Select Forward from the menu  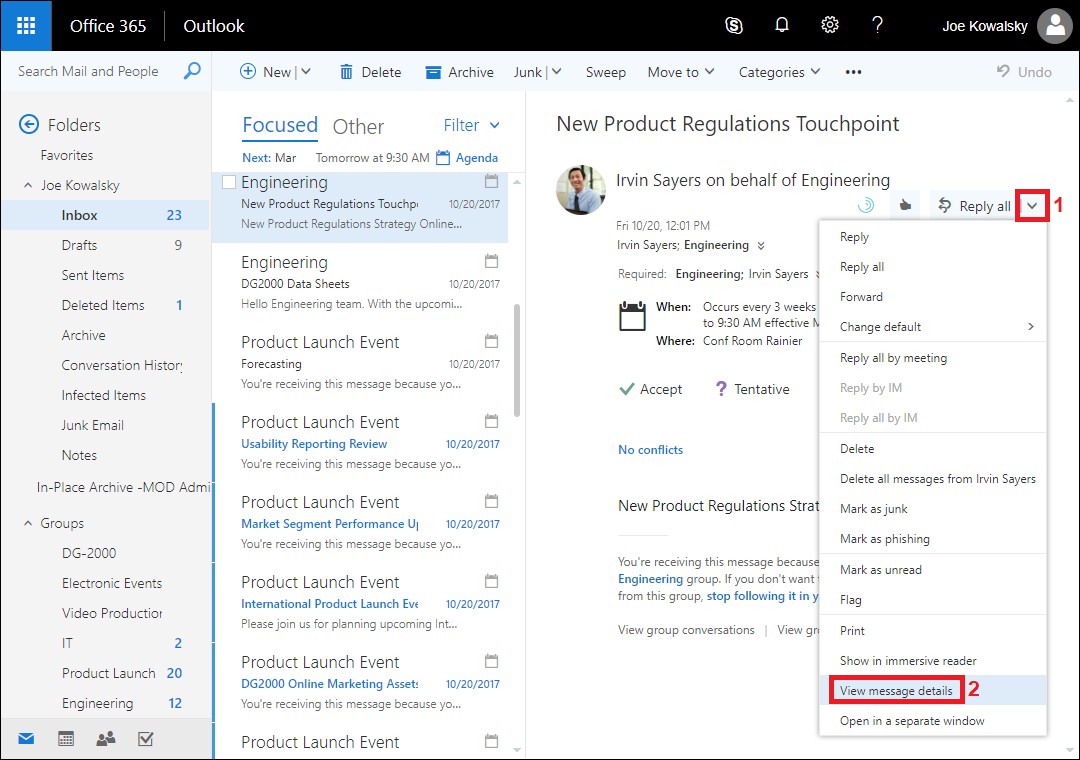[x=933, y=297]
